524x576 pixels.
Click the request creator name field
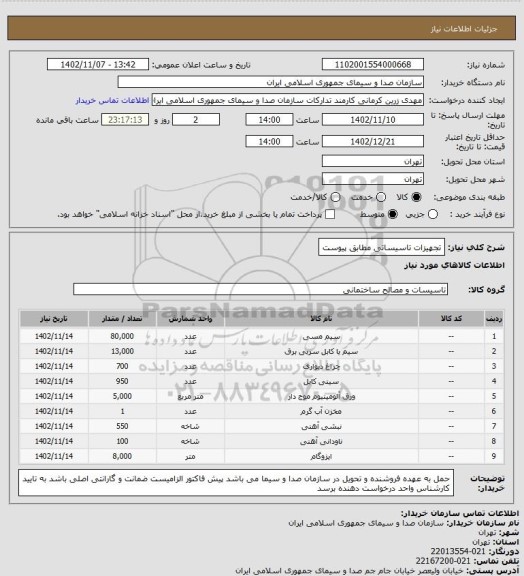tap(288, 100)
